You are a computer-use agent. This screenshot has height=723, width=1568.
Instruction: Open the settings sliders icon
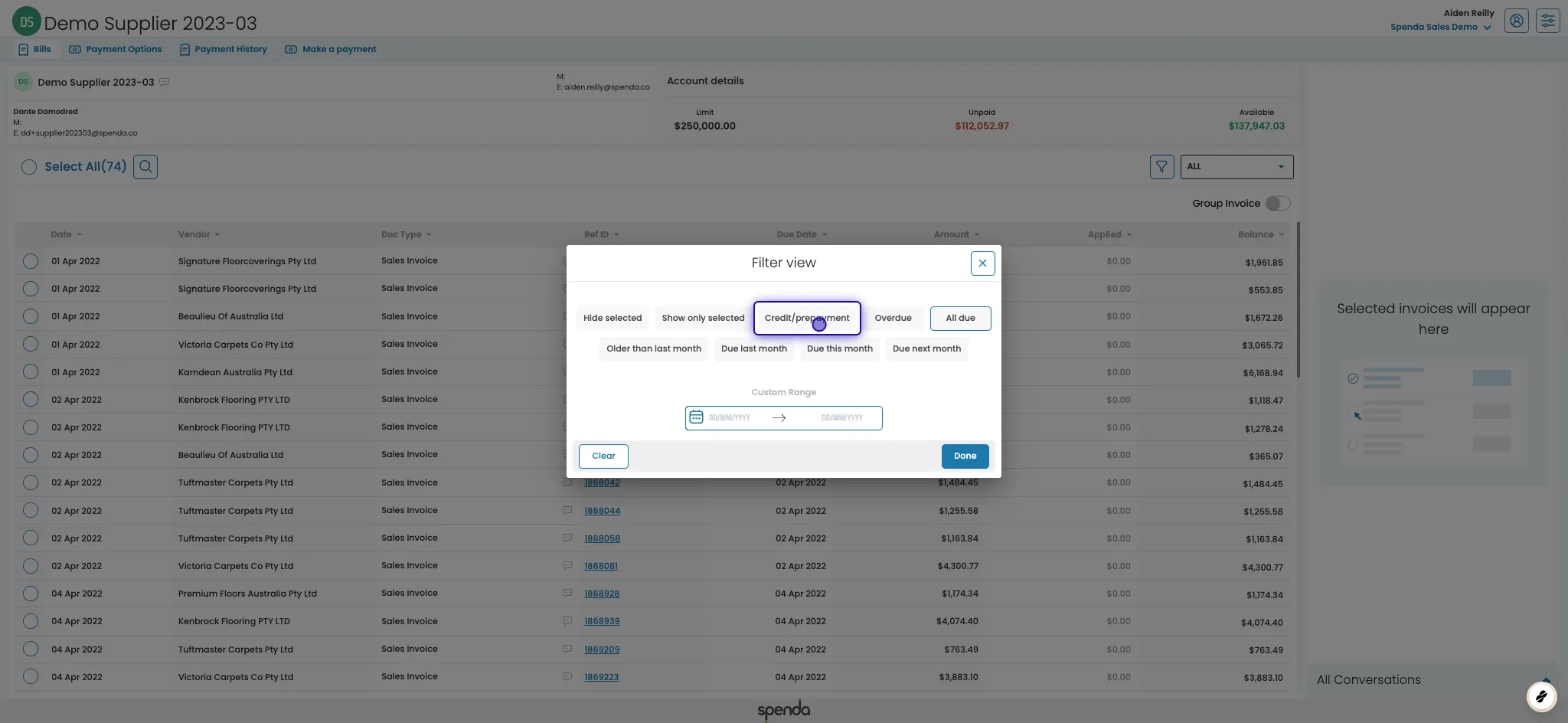pyautogui.click(x=1547, y=21)
